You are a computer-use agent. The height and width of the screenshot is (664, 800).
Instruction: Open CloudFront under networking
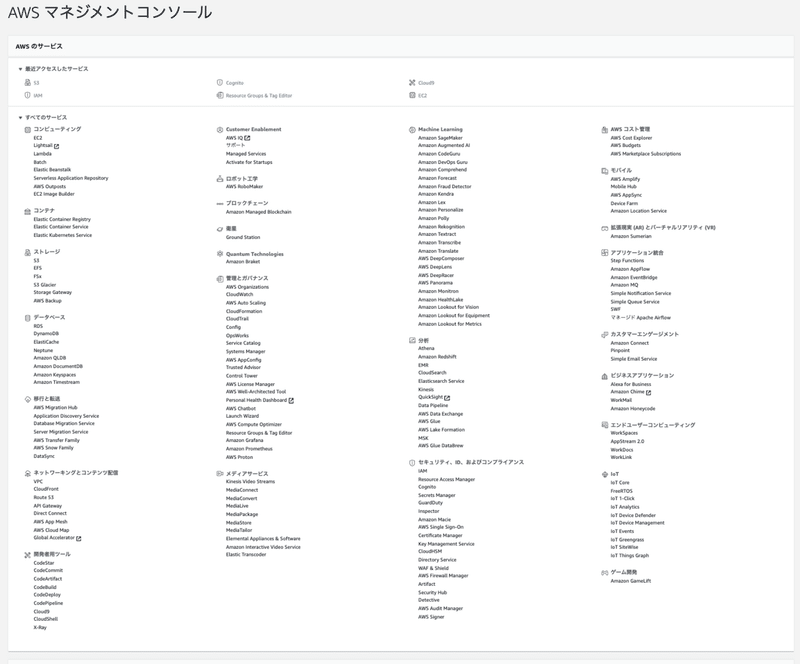pos(46,489)
